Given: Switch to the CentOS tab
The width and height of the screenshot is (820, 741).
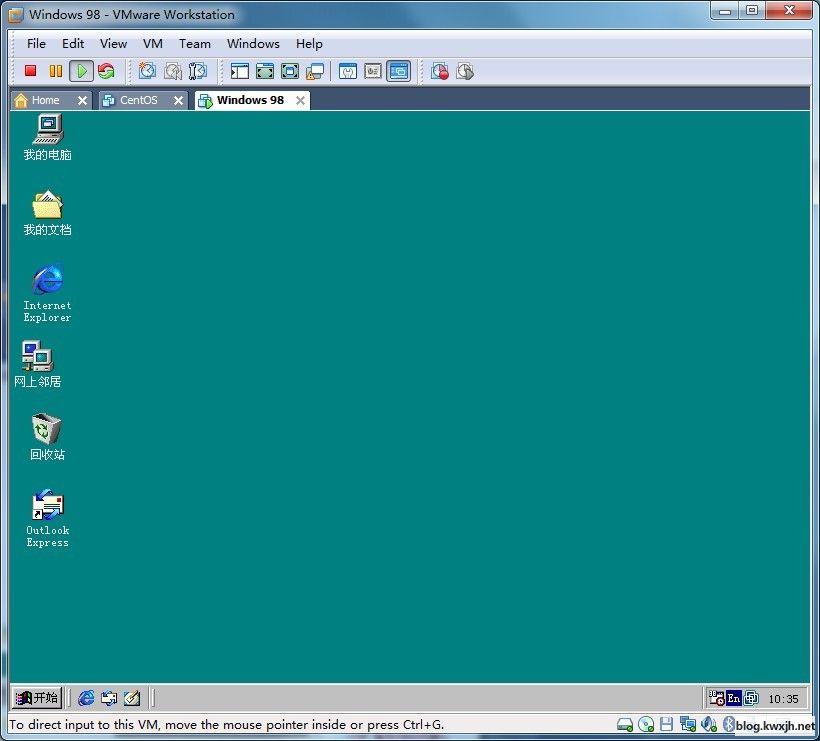Looking at the screenshot, I should (x=138, y=100).
